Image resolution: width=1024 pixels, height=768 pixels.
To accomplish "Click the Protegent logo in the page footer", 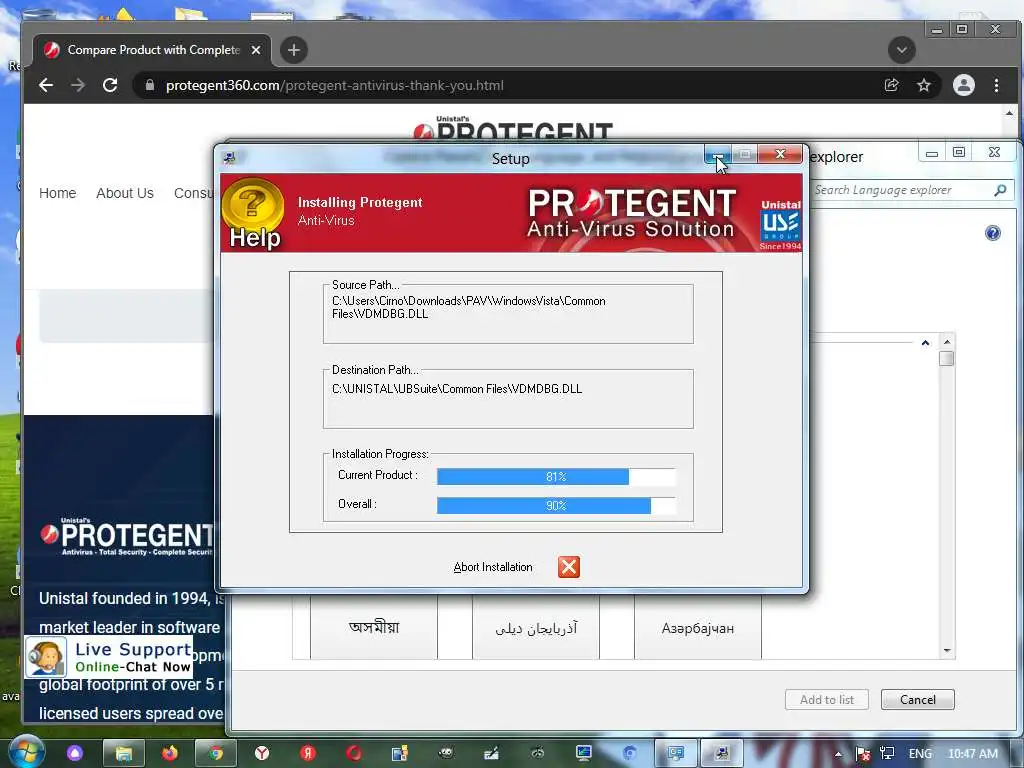I will (127, 537).
